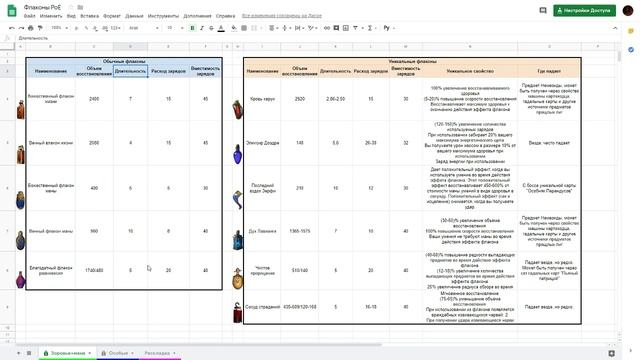Switch to the Расходка sheet tab

pos(160,353)
